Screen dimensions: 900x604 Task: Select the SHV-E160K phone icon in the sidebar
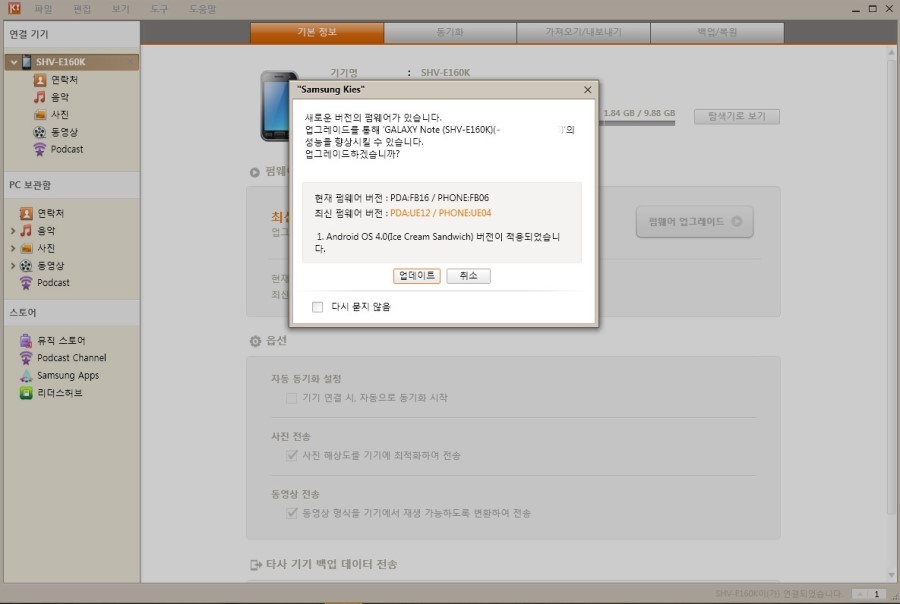26,61
